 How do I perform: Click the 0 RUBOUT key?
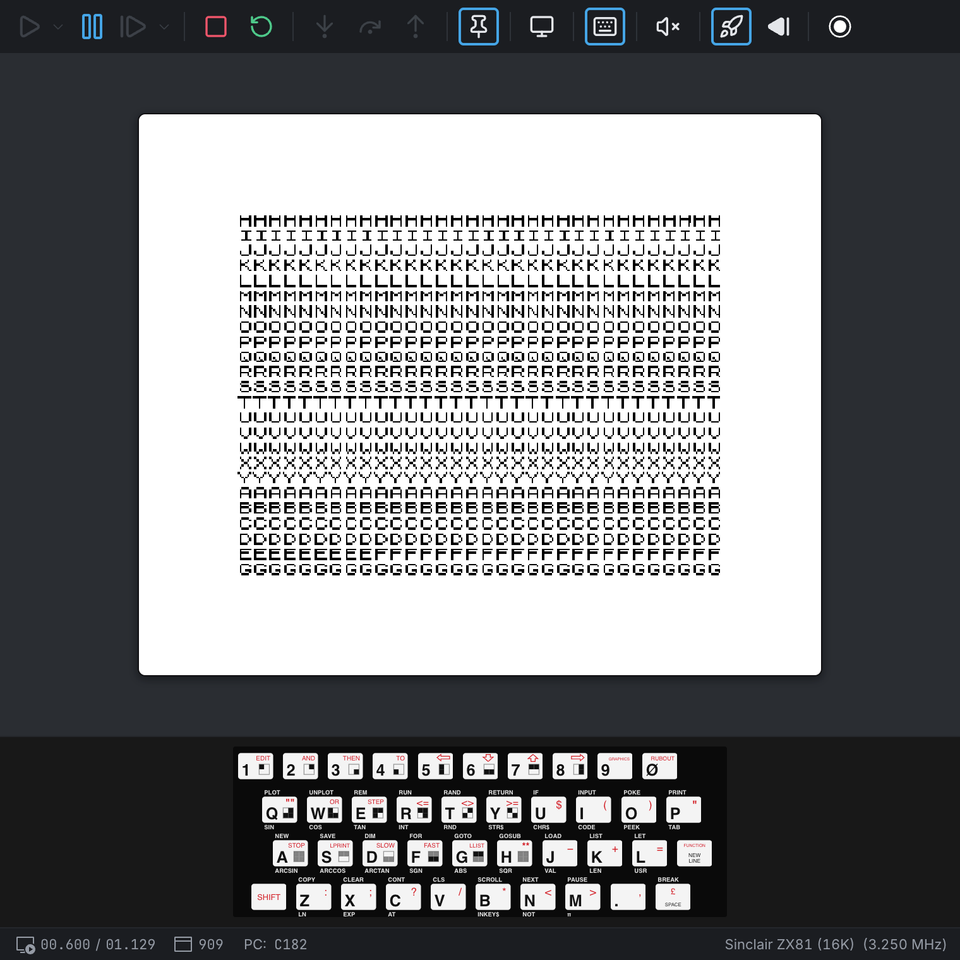click(659, 767)
